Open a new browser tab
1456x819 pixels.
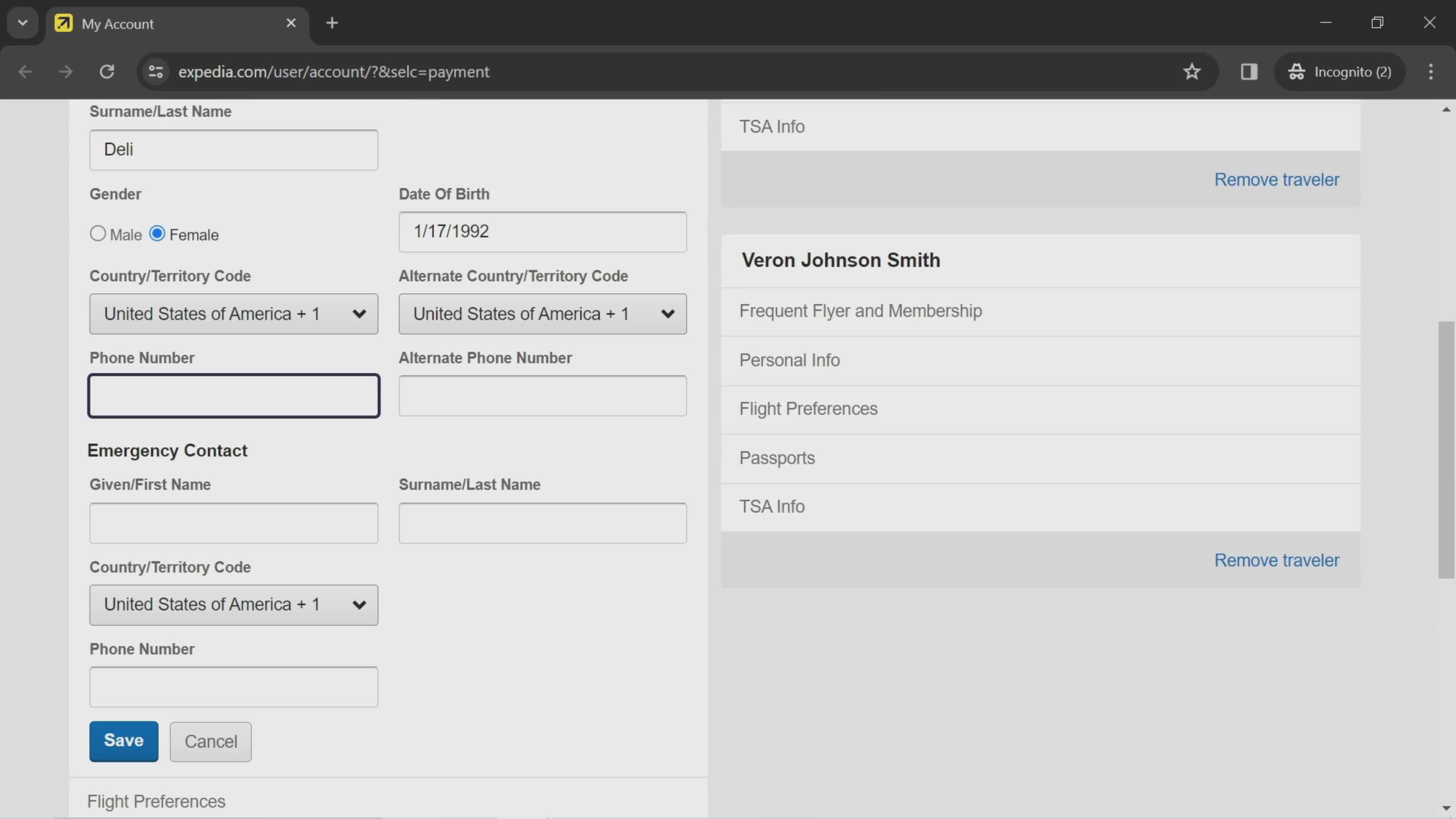point(333,23)
